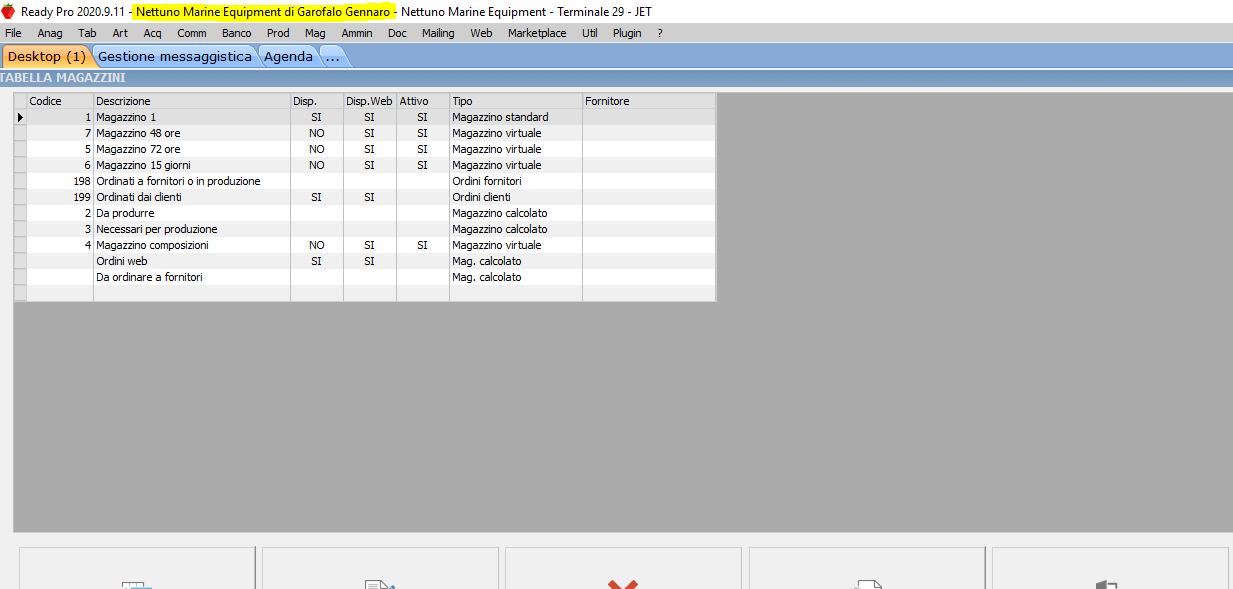Open the '...' overflow tab
The width and height of the screenshot is (1233, 589).
[x=333, y=56]
